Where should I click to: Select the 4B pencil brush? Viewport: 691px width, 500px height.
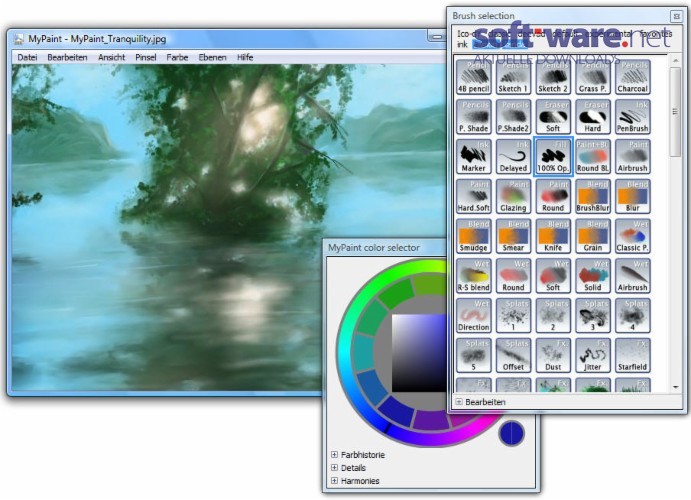click(x=473, y=77)
